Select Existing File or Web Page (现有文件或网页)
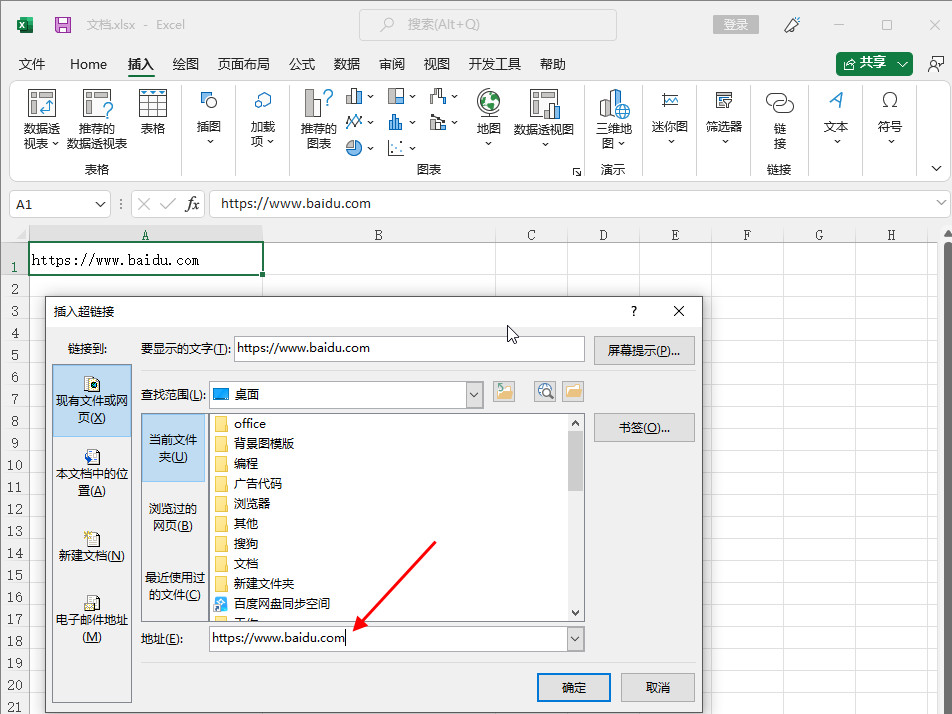The image size is (952, 714). tap(92, 401)
